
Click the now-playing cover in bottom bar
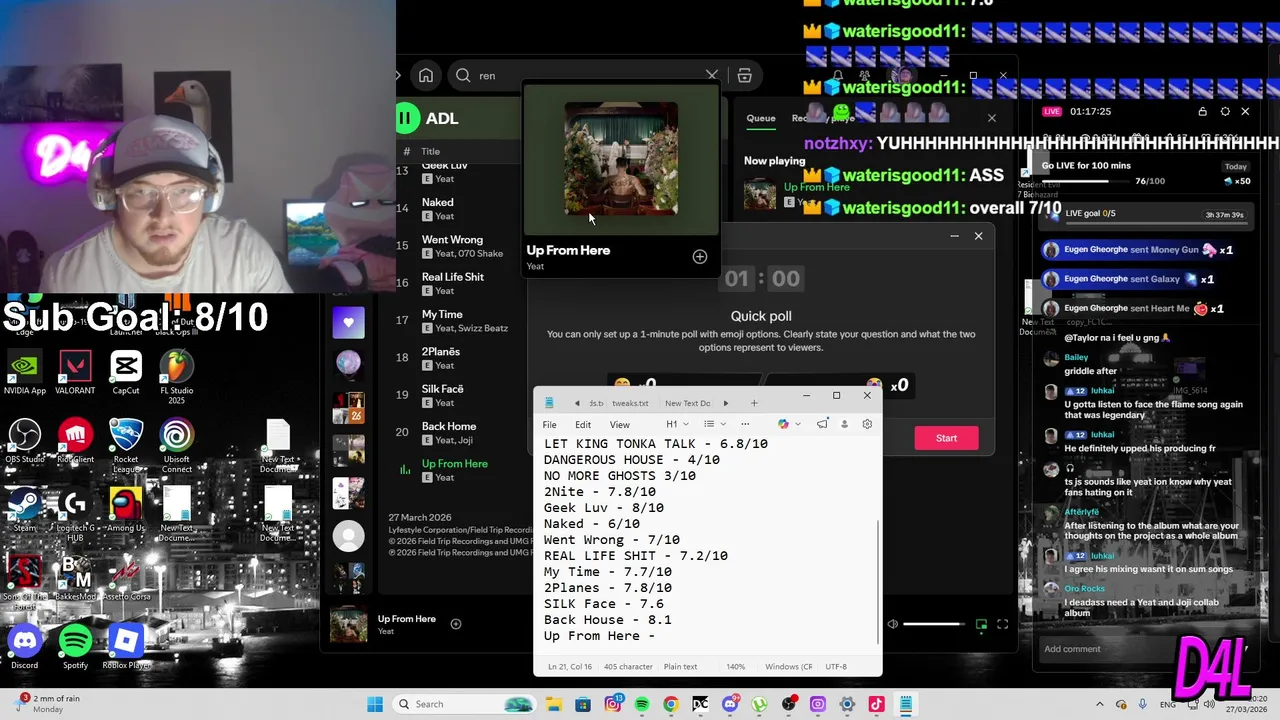pos(348,625)
